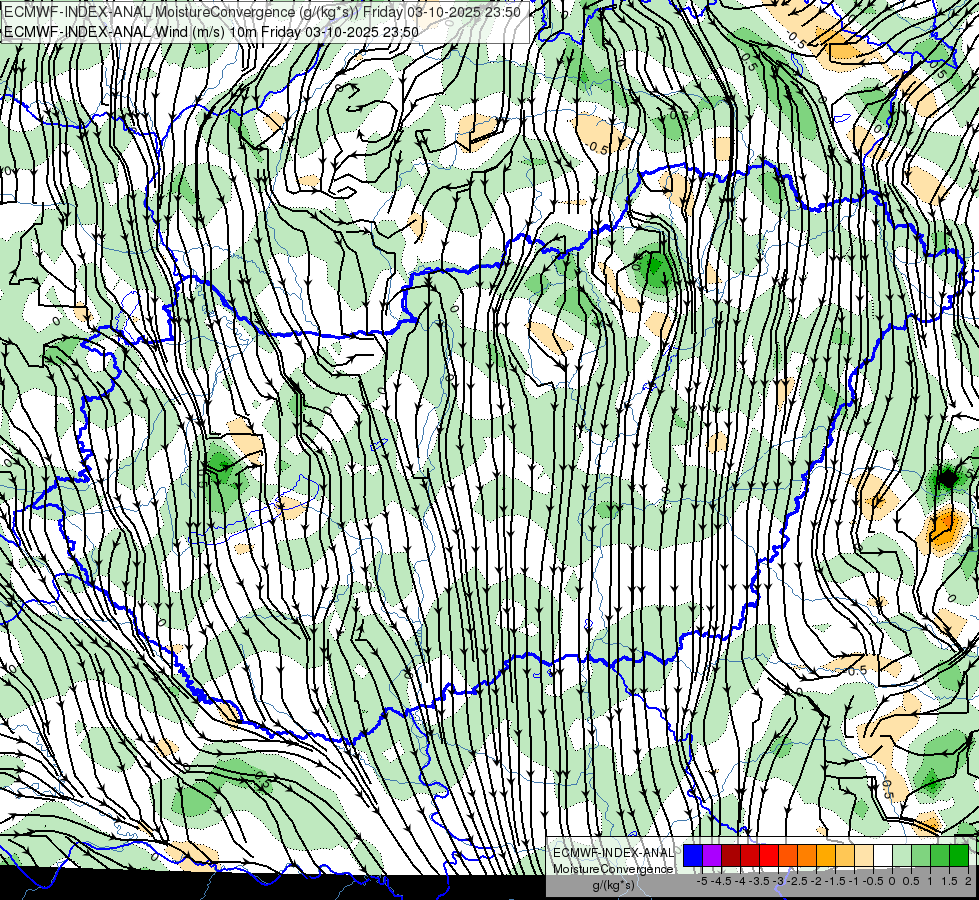Click the black diamond convergence maximum marker
The image size is (979, 900).
click(948, 478)
